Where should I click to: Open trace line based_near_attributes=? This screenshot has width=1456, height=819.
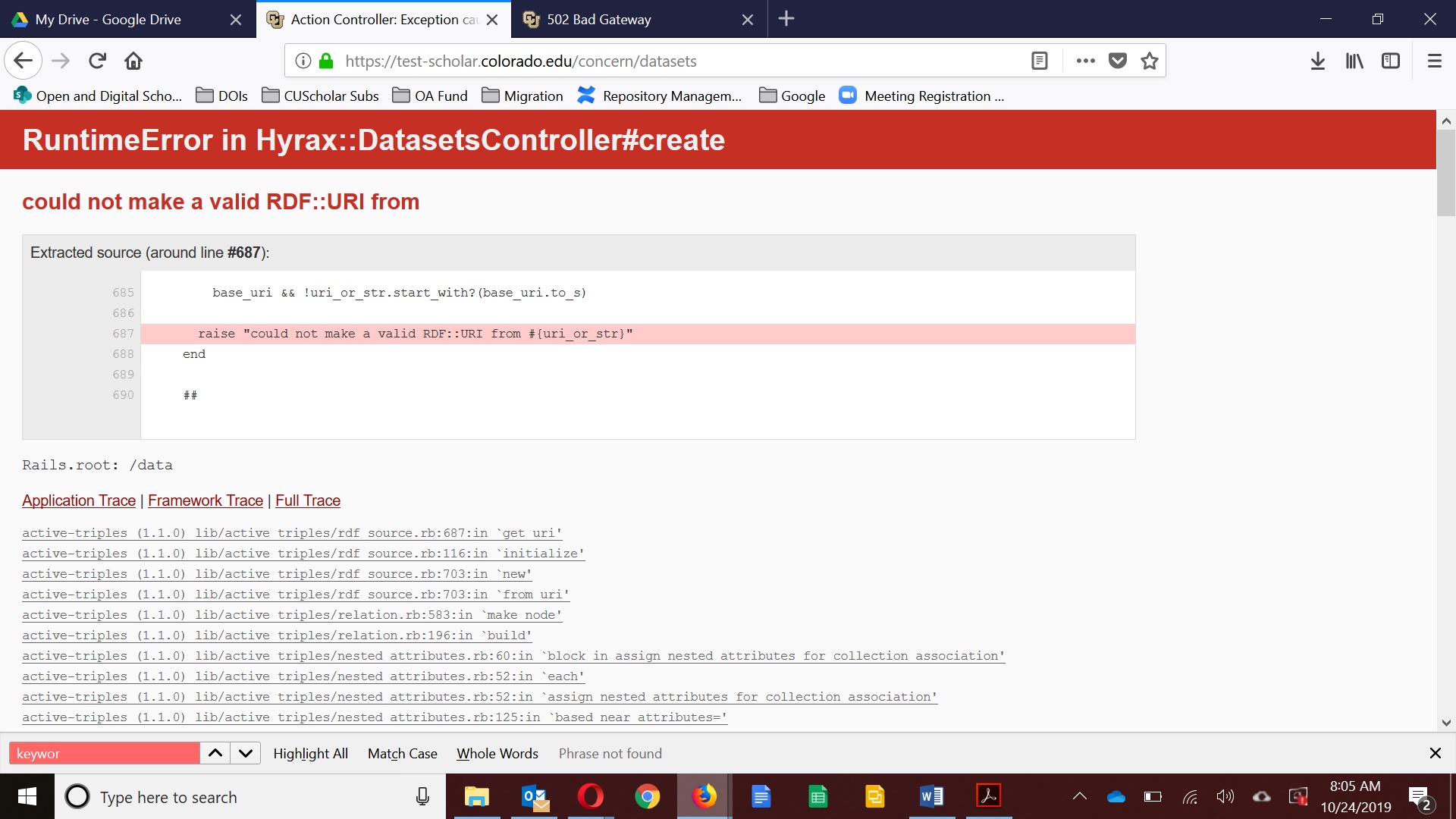[x=375, y=717]
